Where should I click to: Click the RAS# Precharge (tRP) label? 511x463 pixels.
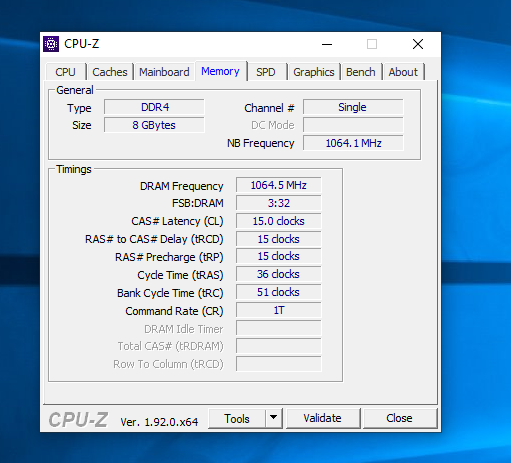[x=169, y=257]
